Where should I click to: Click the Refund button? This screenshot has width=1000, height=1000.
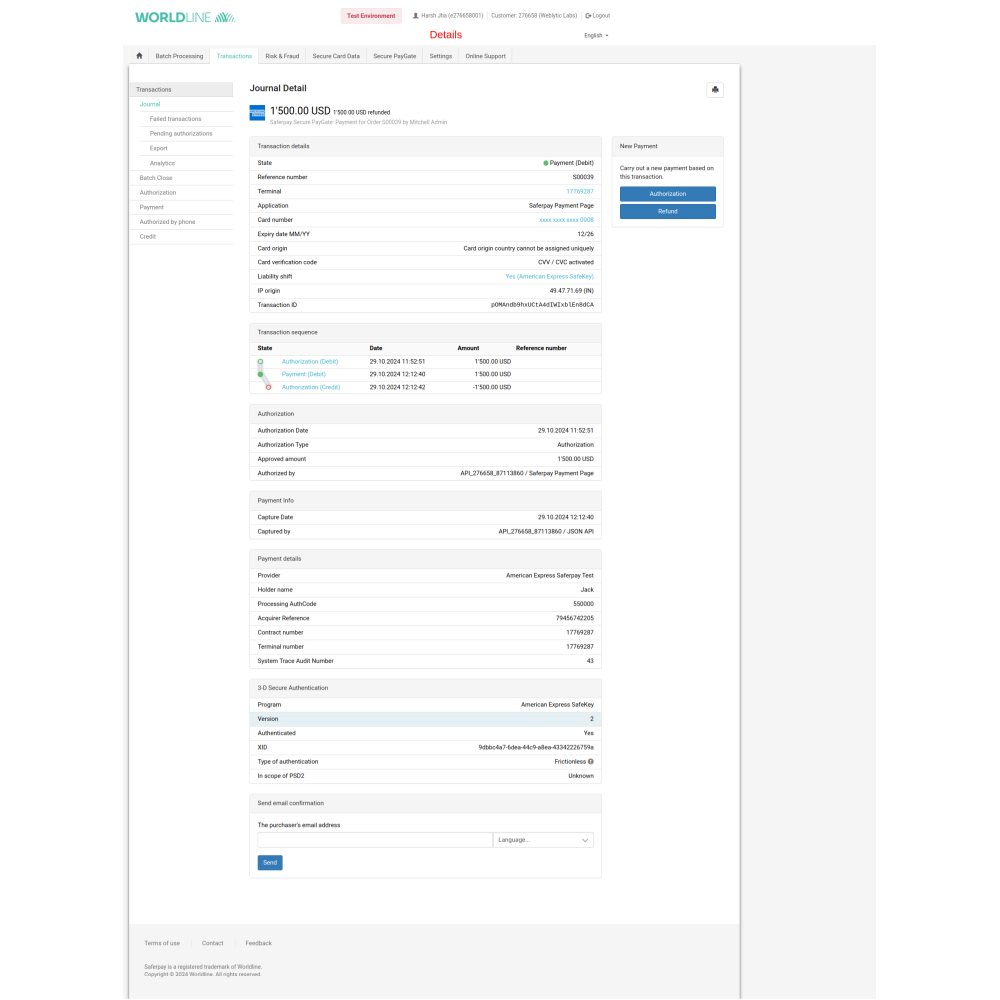[668, 211]
